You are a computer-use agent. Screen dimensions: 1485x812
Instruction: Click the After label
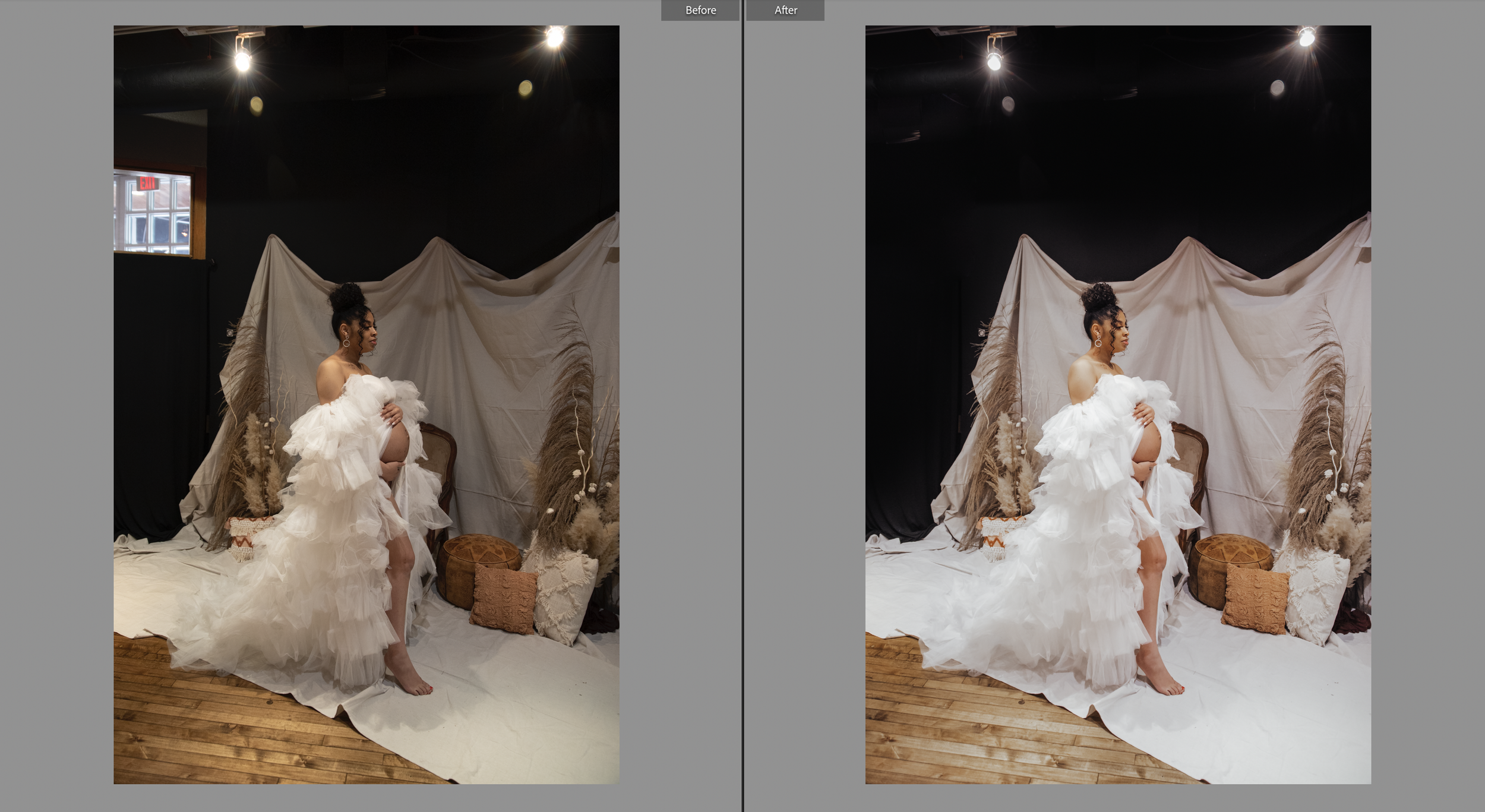pos(785,10)
